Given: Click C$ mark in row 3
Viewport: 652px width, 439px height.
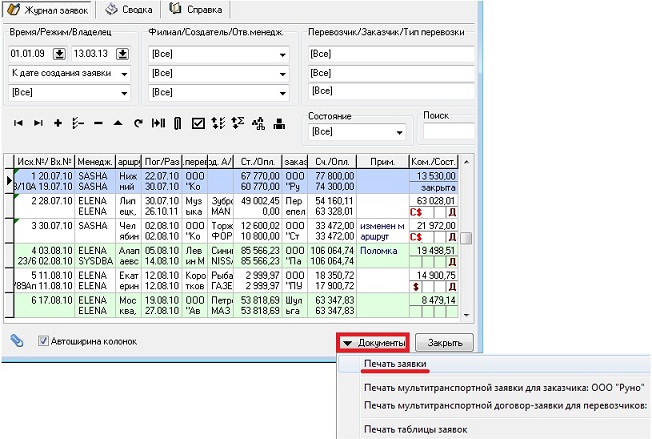Looking at the screenshot, I should tap(416, 237).
